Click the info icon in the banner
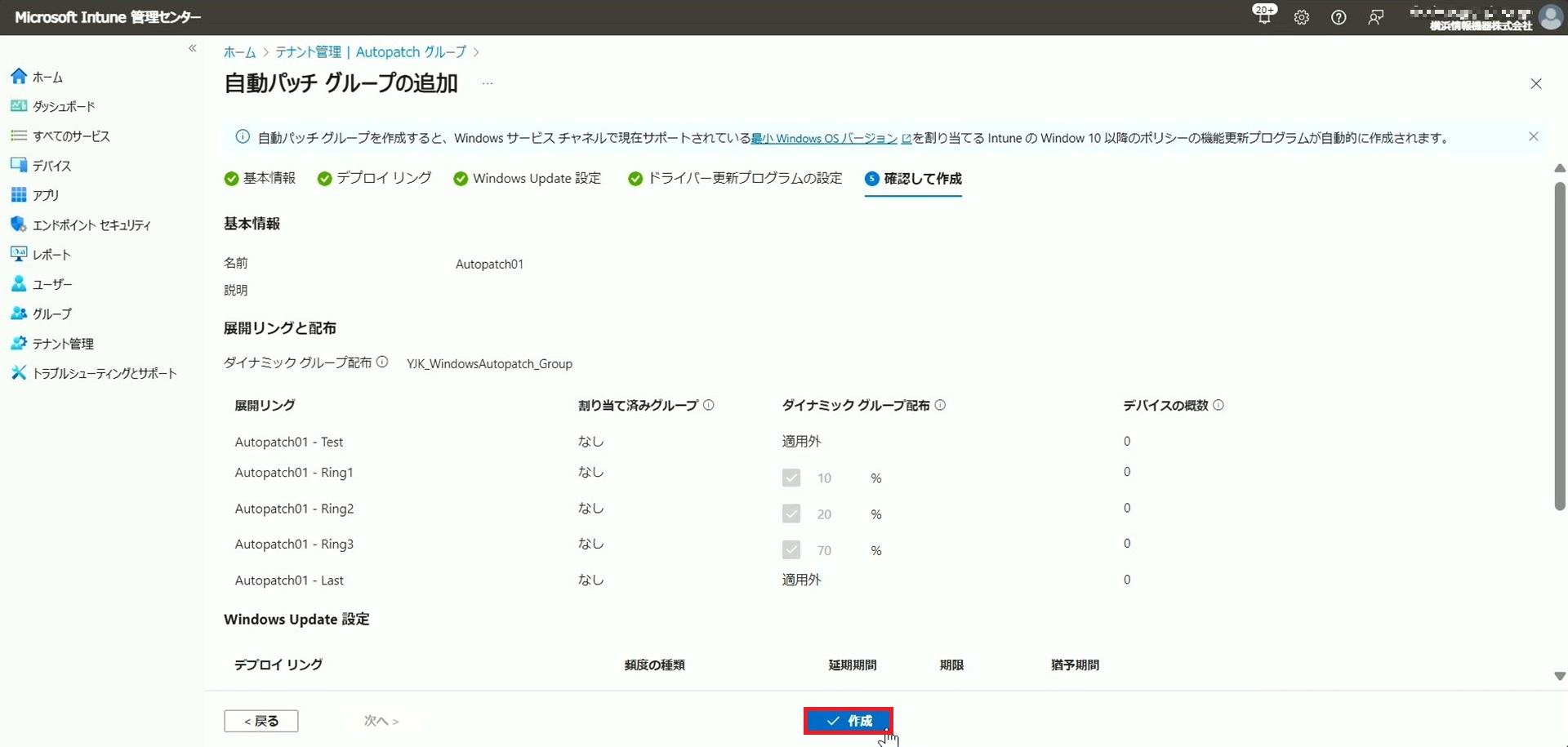Image resolution: width=1568 pixels, height=747 pixels. tap(243, 137)
